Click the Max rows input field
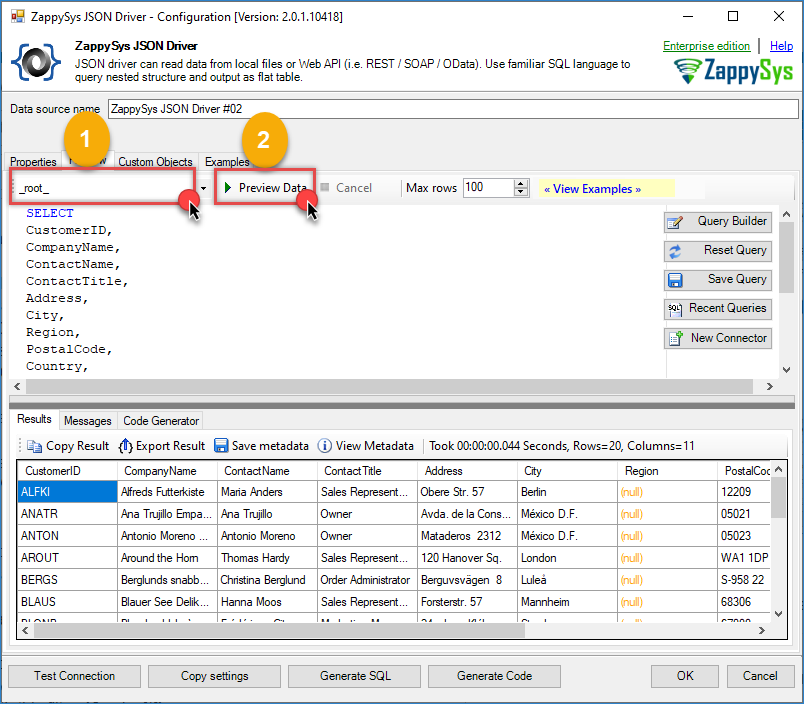Screen dimensions: 804x704 point(488,188)
